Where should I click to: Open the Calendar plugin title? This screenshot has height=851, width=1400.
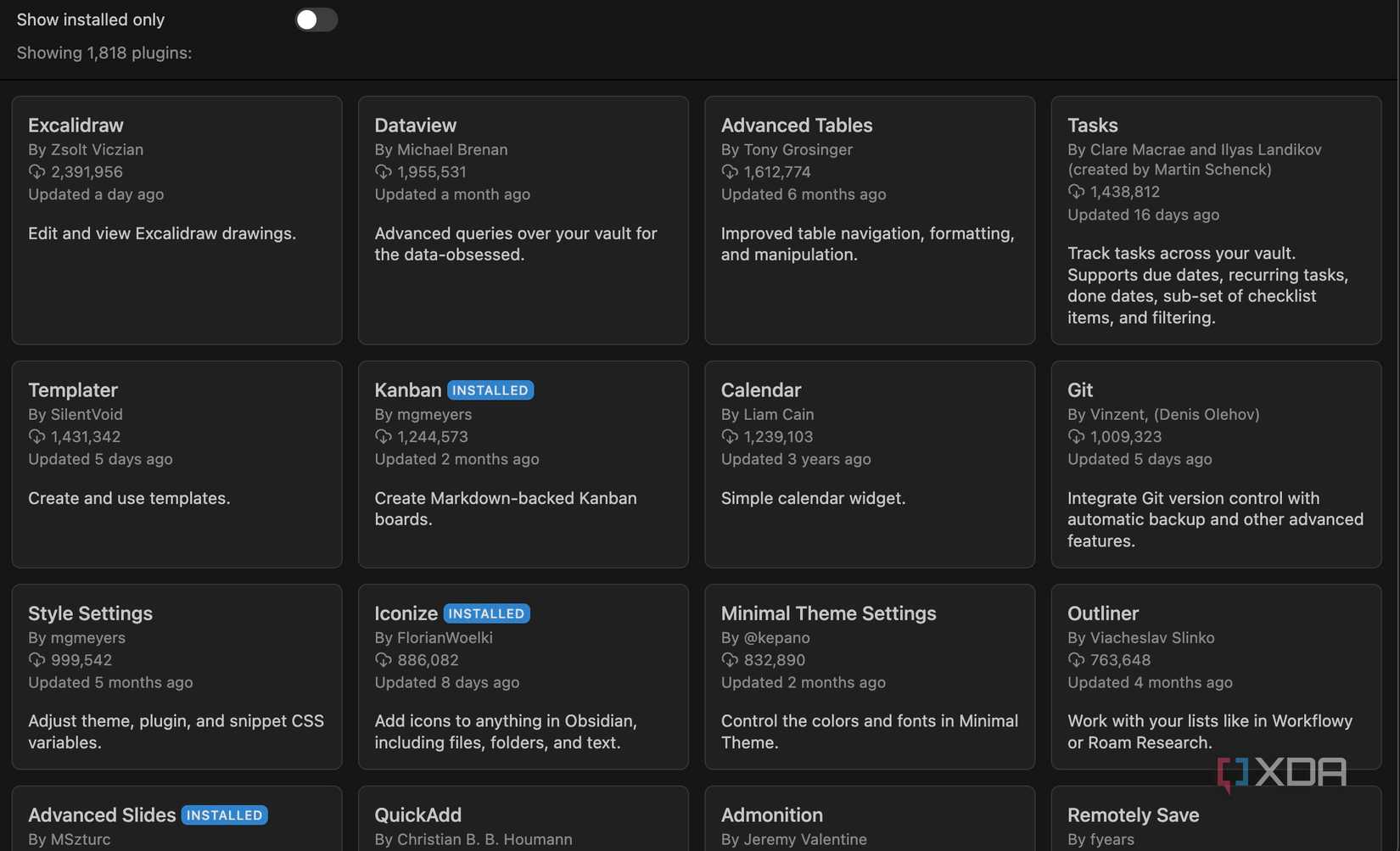(x=761, y=390)
